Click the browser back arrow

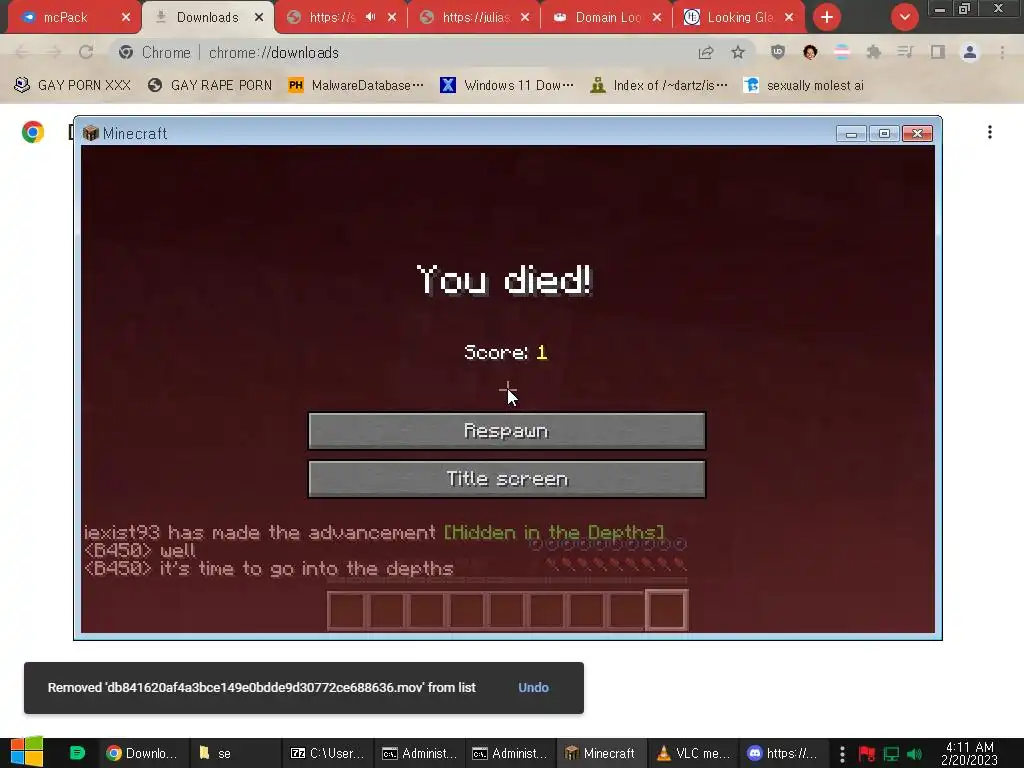coord(22,52)
